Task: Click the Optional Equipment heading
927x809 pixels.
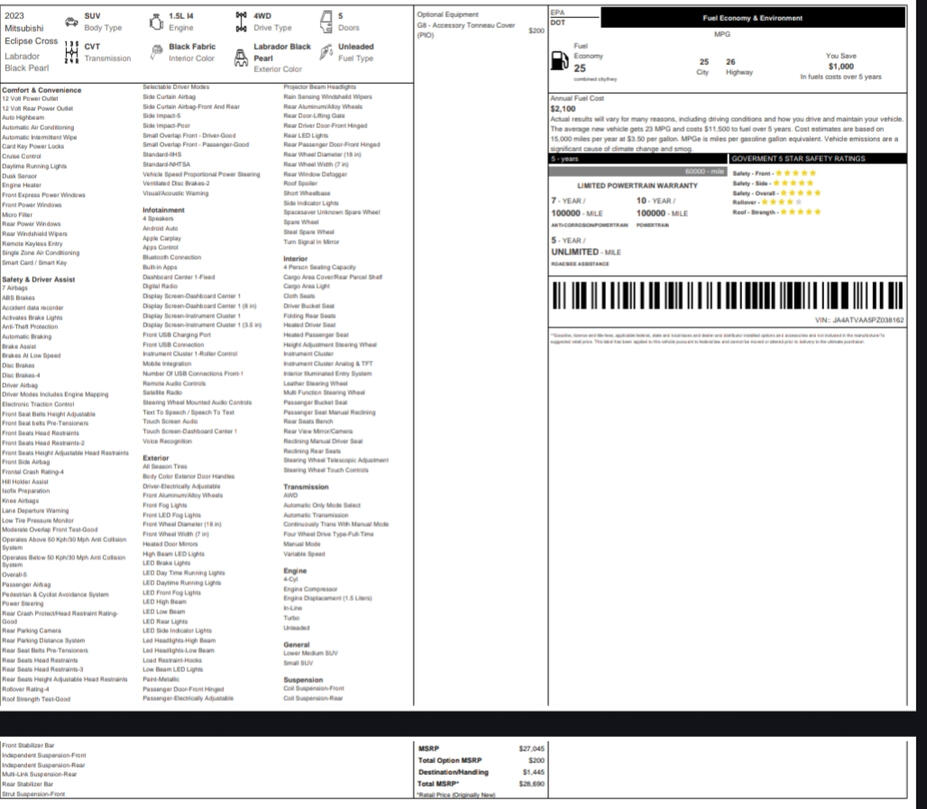Action: [x=448, y=14]
